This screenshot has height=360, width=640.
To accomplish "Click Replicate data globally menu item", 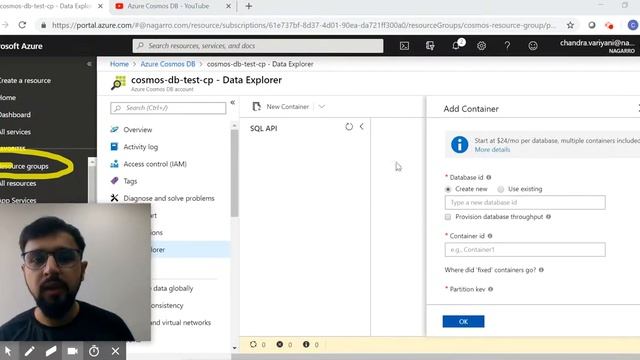I will [173, 288].
